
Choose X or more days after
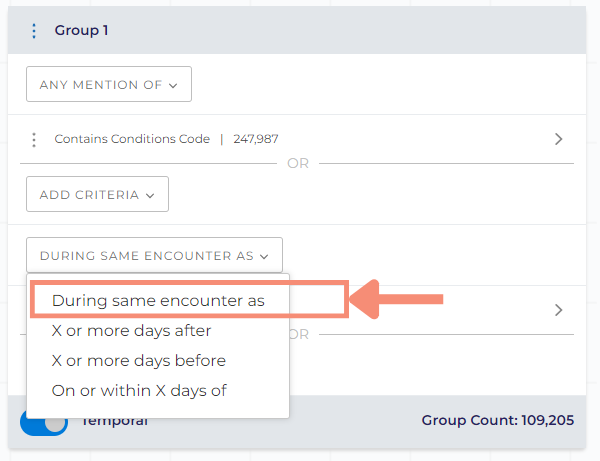pyautogui.click(x=131, y=331)
